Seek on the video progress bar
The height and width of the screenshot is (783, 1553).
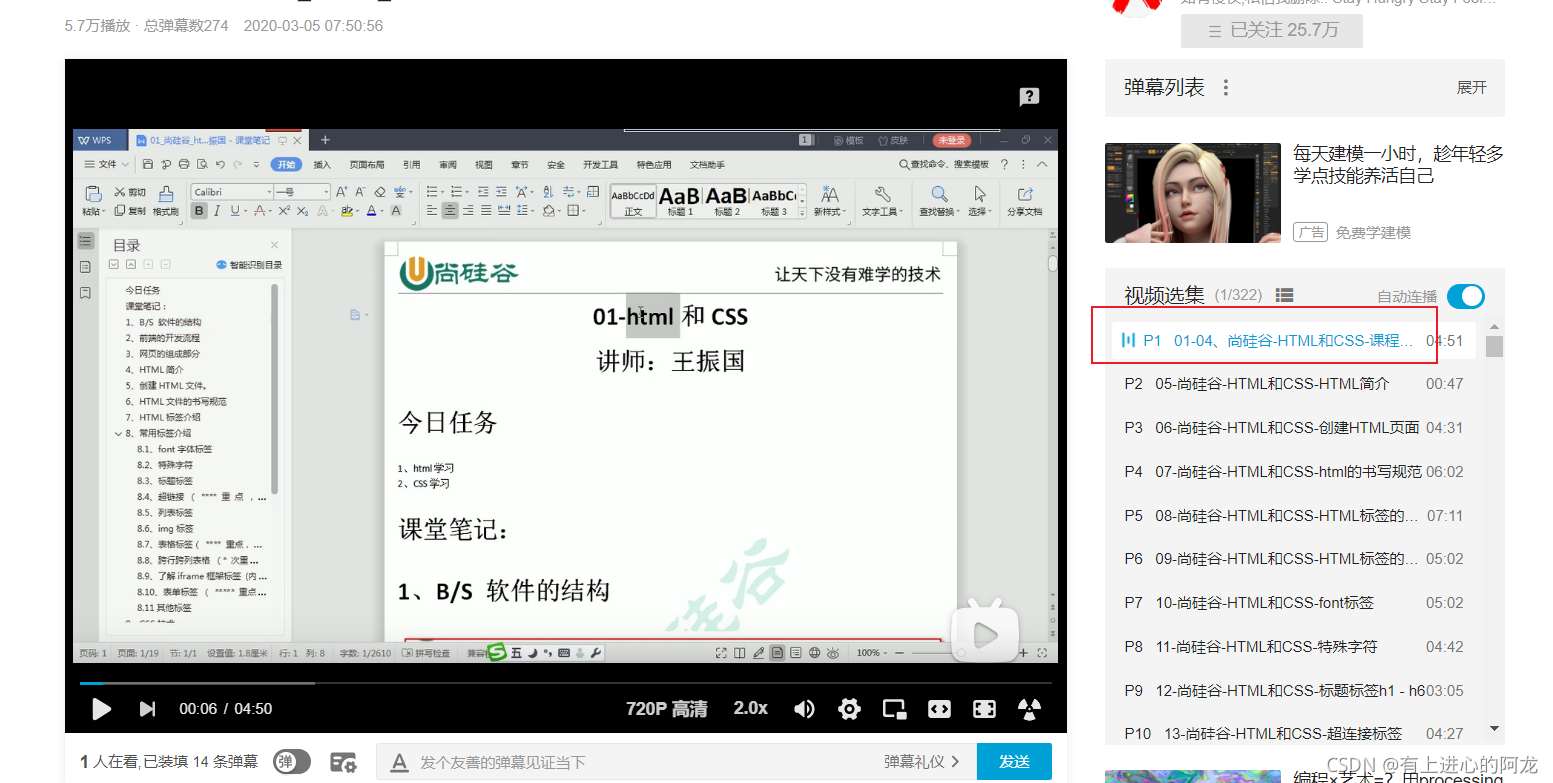[566, 683]
